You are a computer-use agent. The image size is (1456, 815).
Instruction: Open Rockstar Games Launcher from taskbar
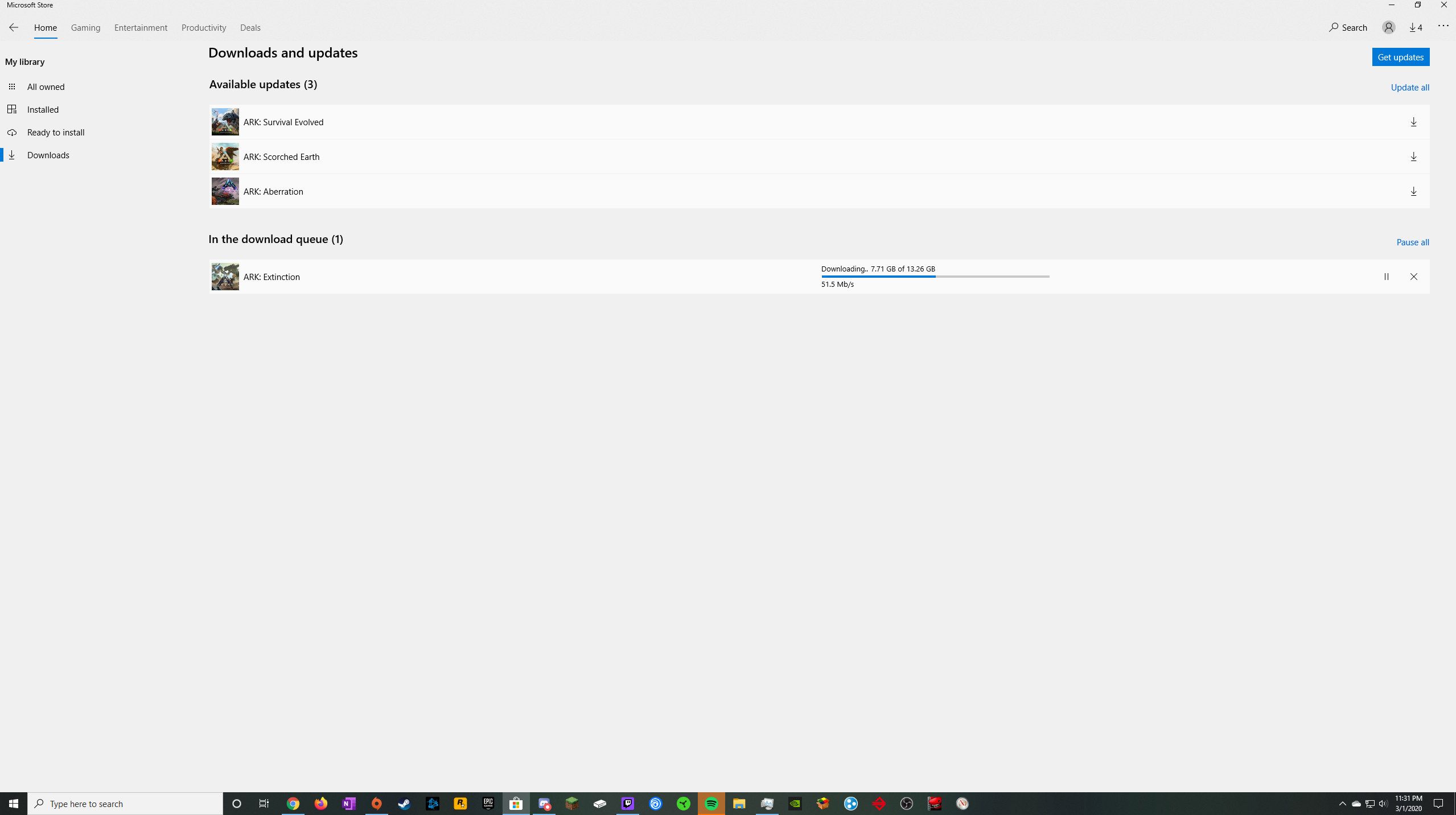click(460, 804)
